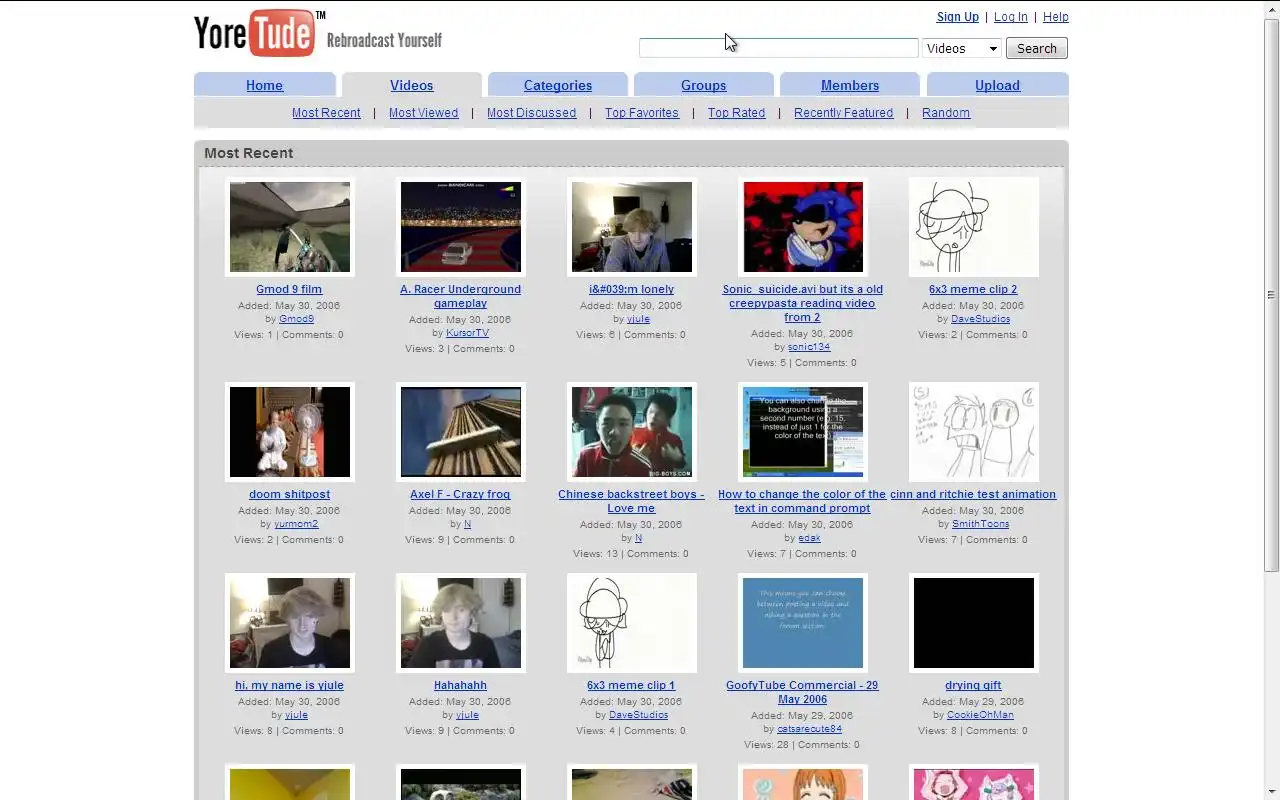Image resolution: width=1280 pixels, height=800 pixels.
Task: Open the Sign Up link
Action: (957, 17)
